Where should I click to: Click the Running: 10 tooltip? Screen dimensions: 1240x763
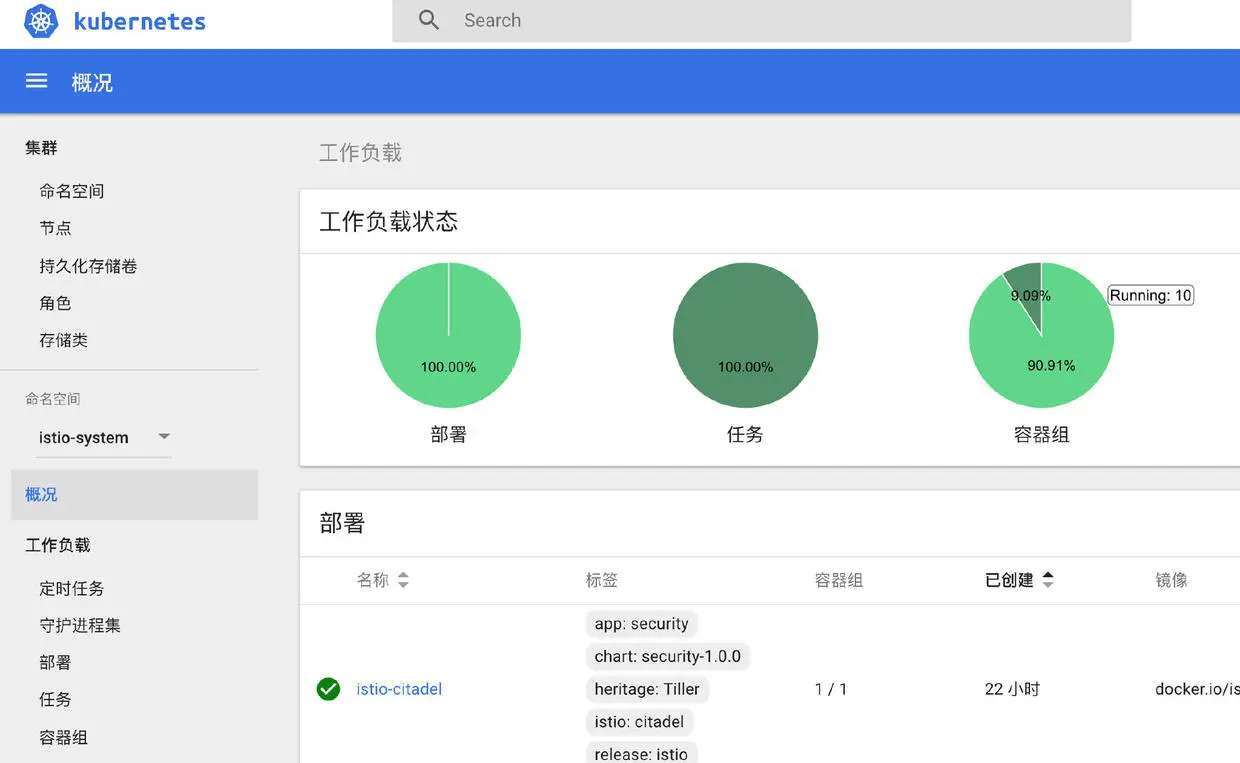click(1151, 295)
